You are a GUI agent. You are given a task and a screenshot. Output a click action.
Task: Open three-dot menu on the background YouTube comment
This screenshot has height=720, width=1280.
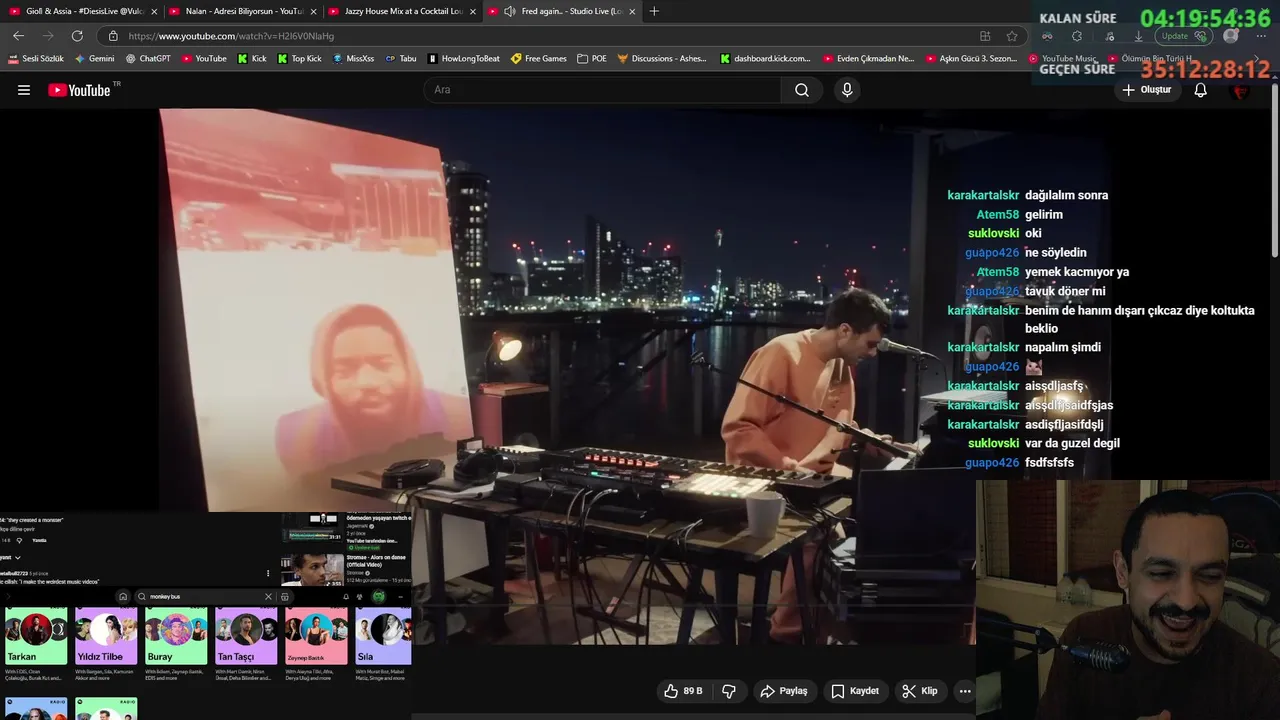click(x=268, y=574)
